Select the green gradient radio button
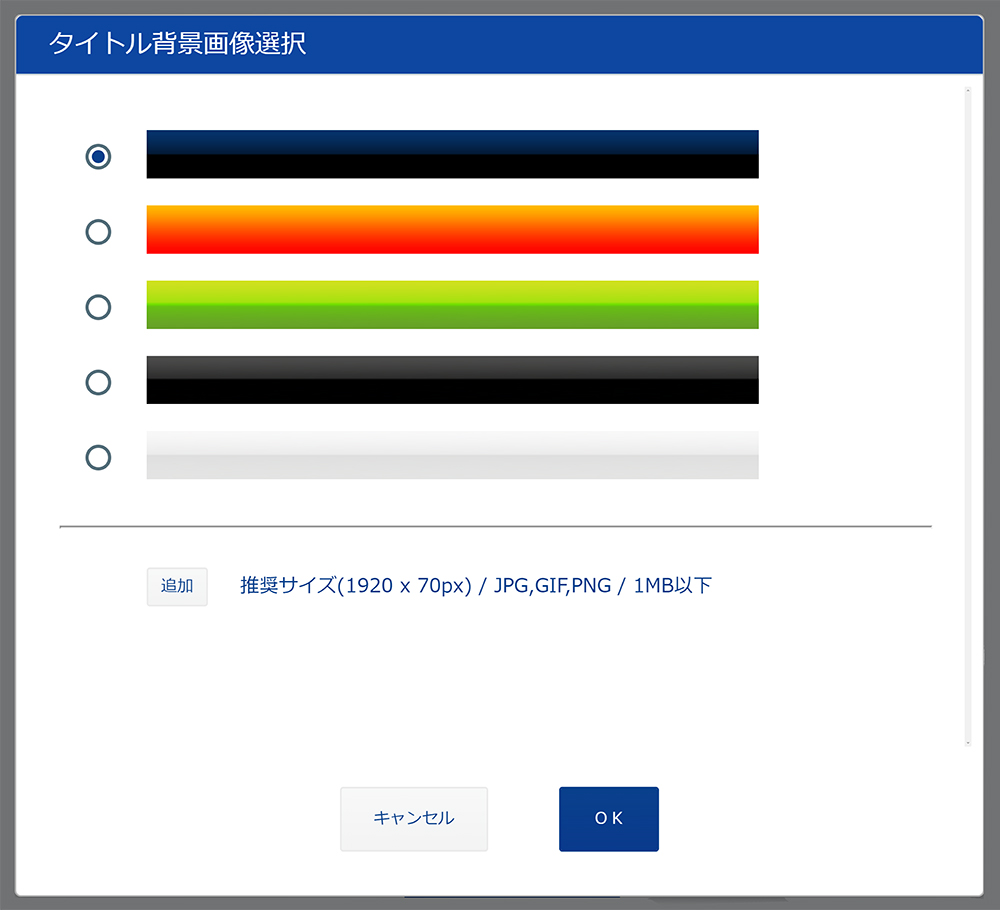Screen dimensions: 1000x910 click(x=98, y=307)
